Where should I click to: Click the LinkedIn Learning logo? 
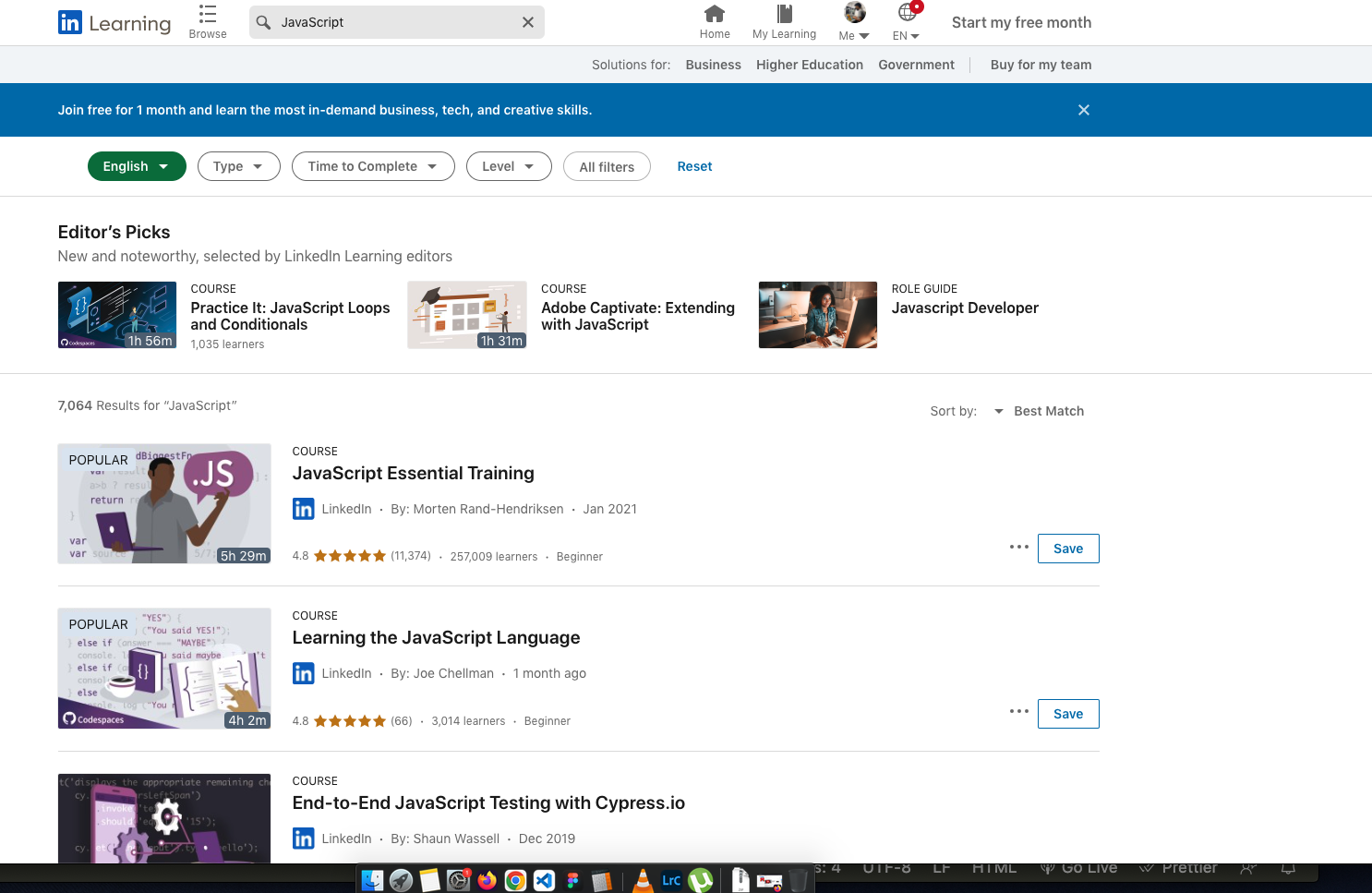coord(114,22)
